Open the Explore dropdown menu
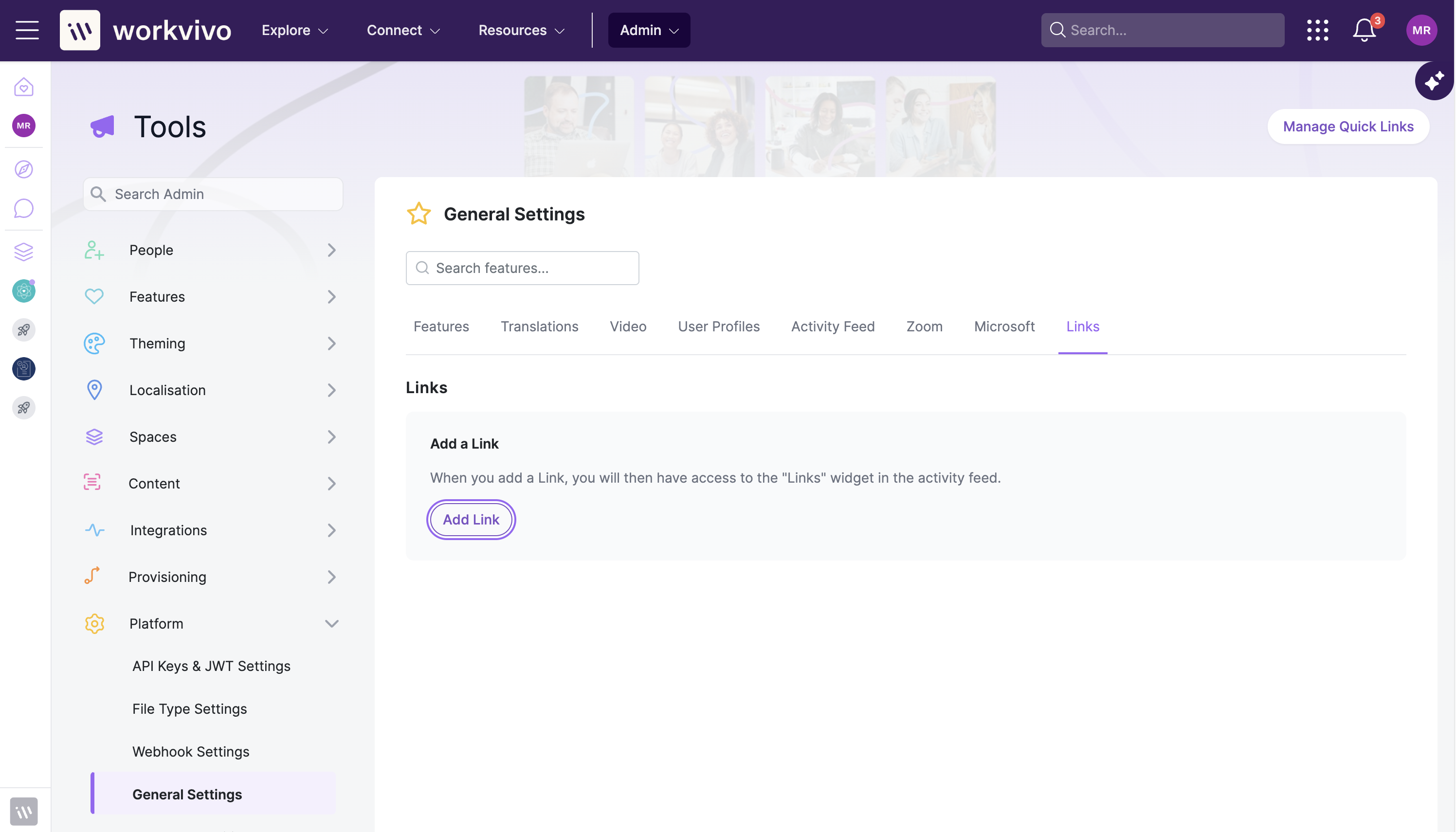The height and width of the screenshot is (832, 1456). coord(295,30)
